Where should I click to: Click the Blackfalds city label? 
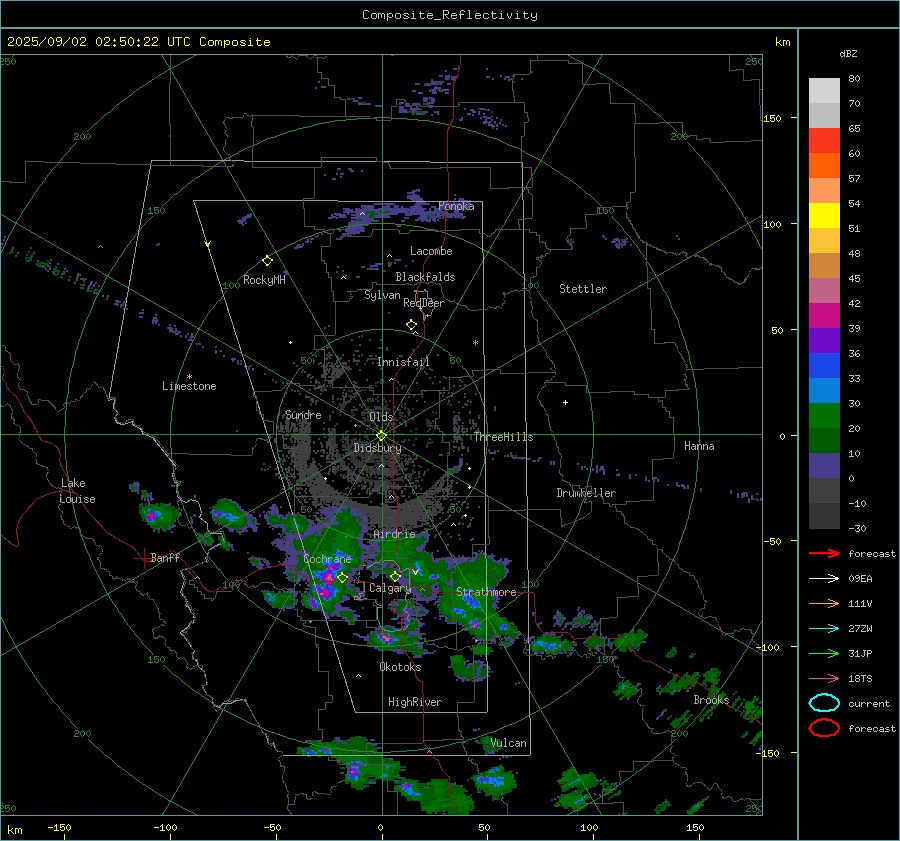425,277
